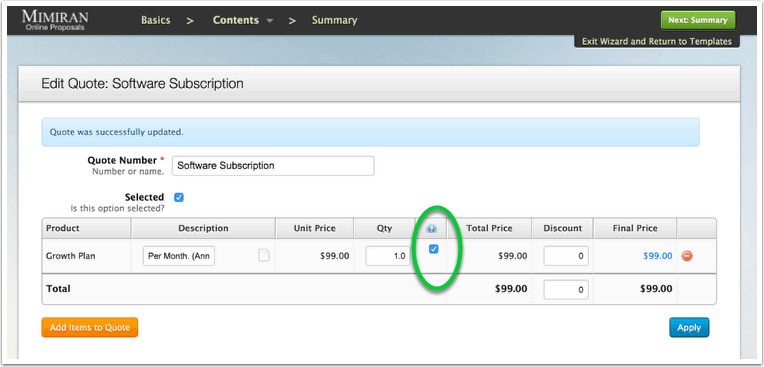Click the Product column header
The width and height of the screenshot is (764, 367).
coord(86,228)
